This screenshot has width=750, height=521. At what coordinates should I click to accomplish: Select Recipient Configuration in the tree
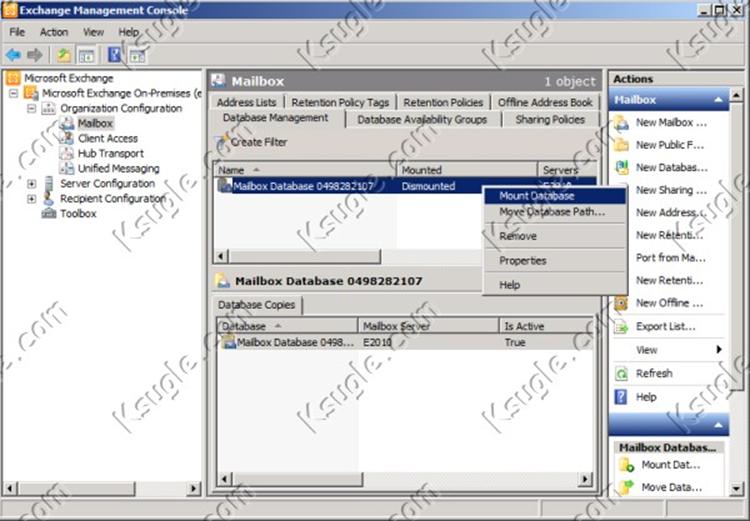[x=113, y=198]
